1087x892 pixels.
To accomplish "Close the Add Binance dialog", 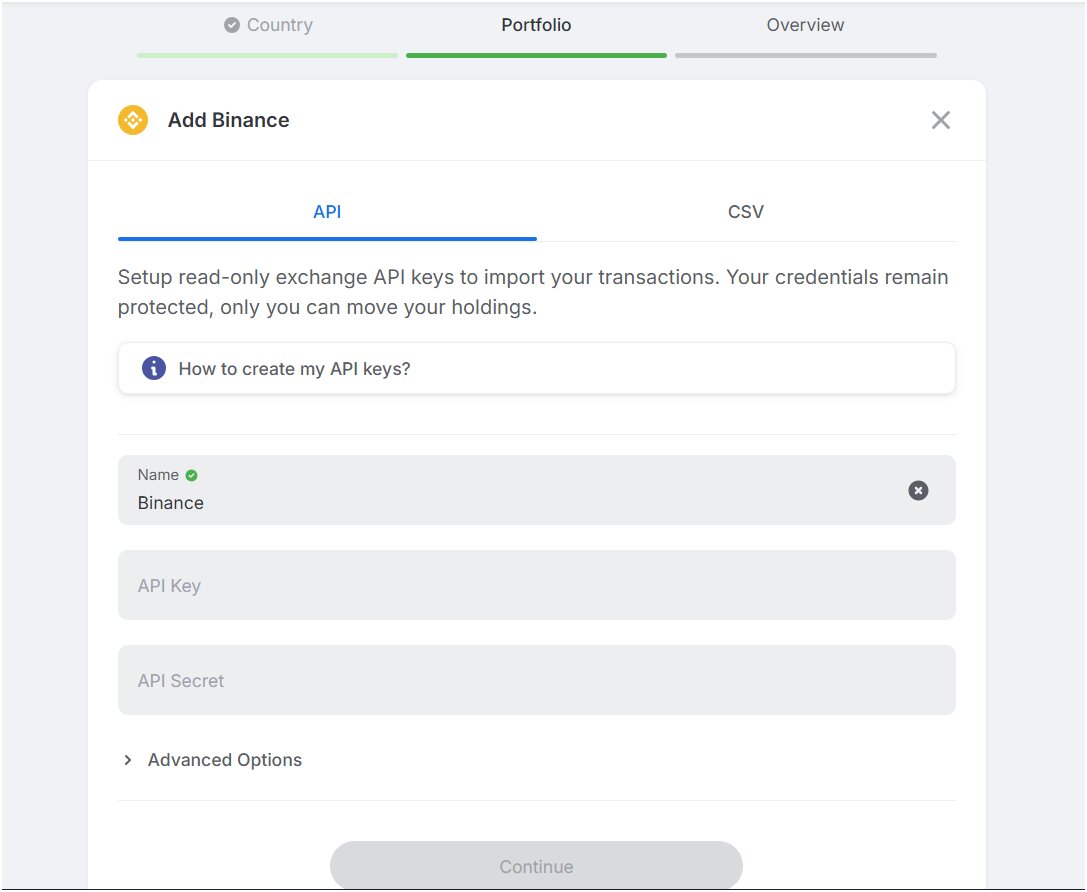I will [x=940, y=121].
